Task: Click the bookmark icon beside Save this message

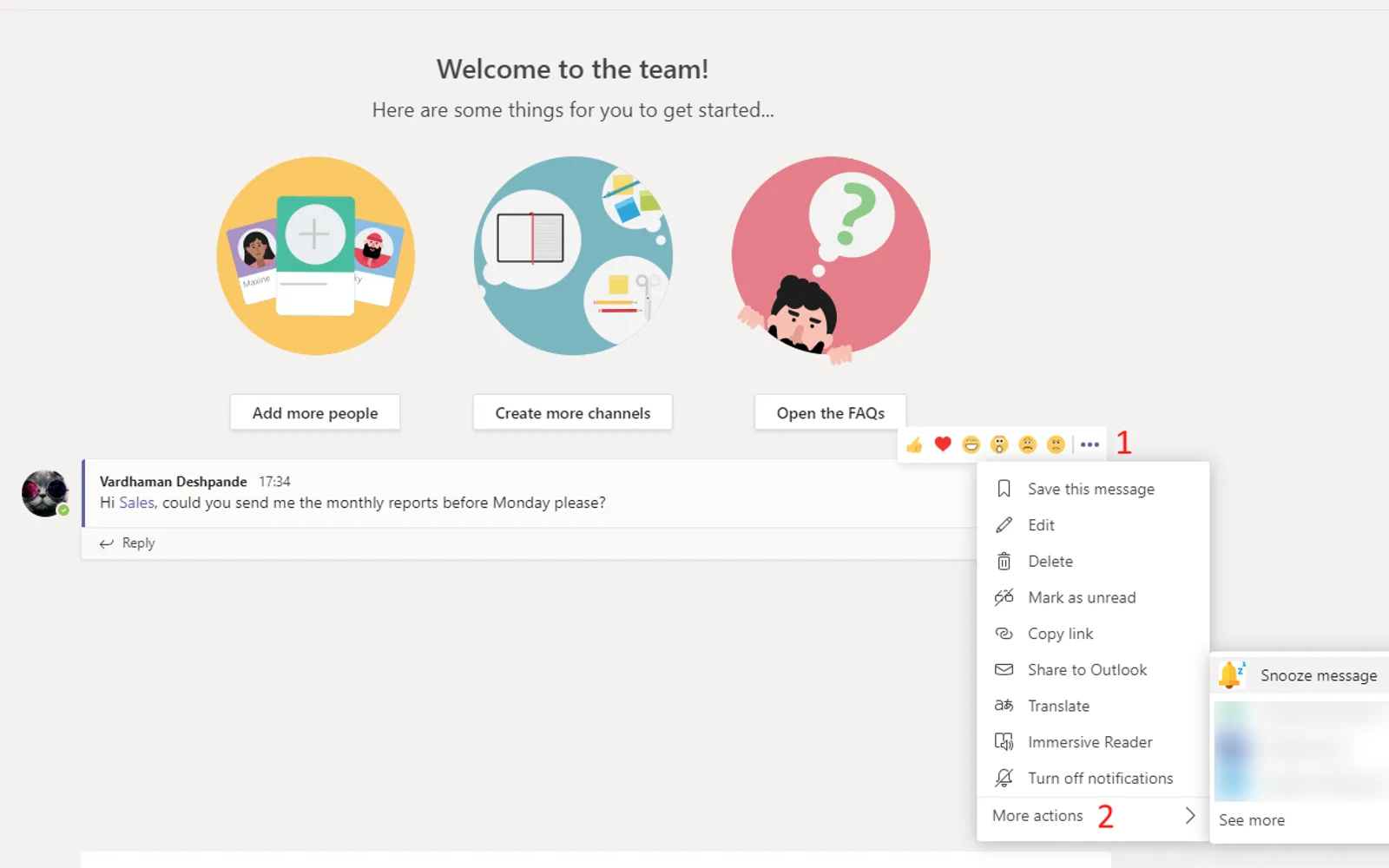Action: [1004, 489]
